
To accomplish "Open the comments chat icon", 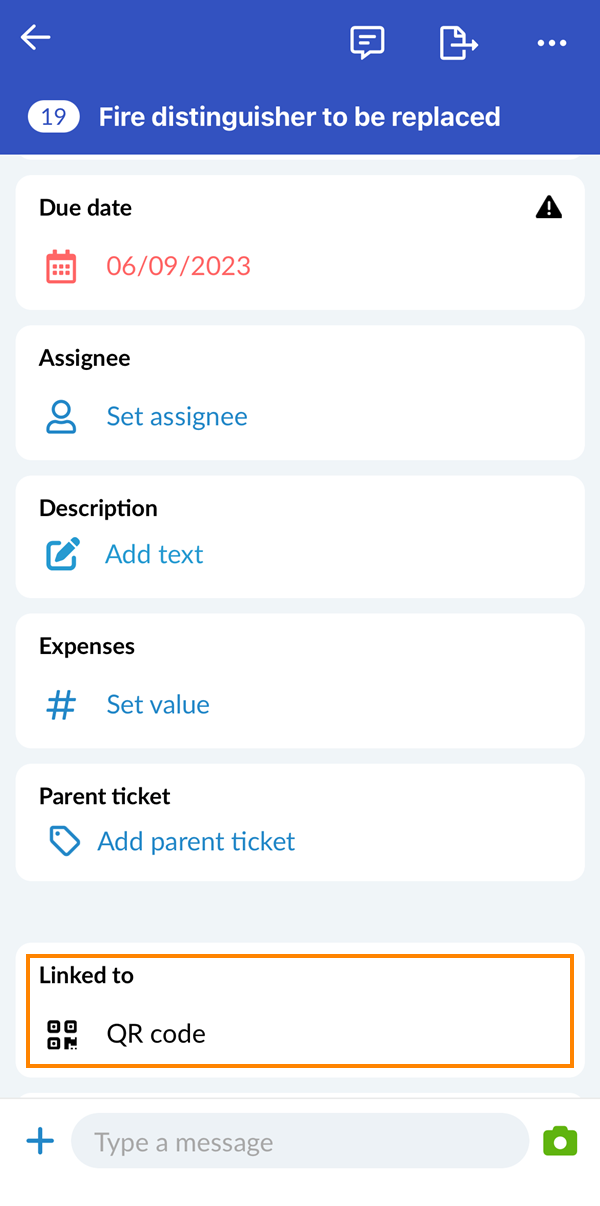I will coord(366,42).
